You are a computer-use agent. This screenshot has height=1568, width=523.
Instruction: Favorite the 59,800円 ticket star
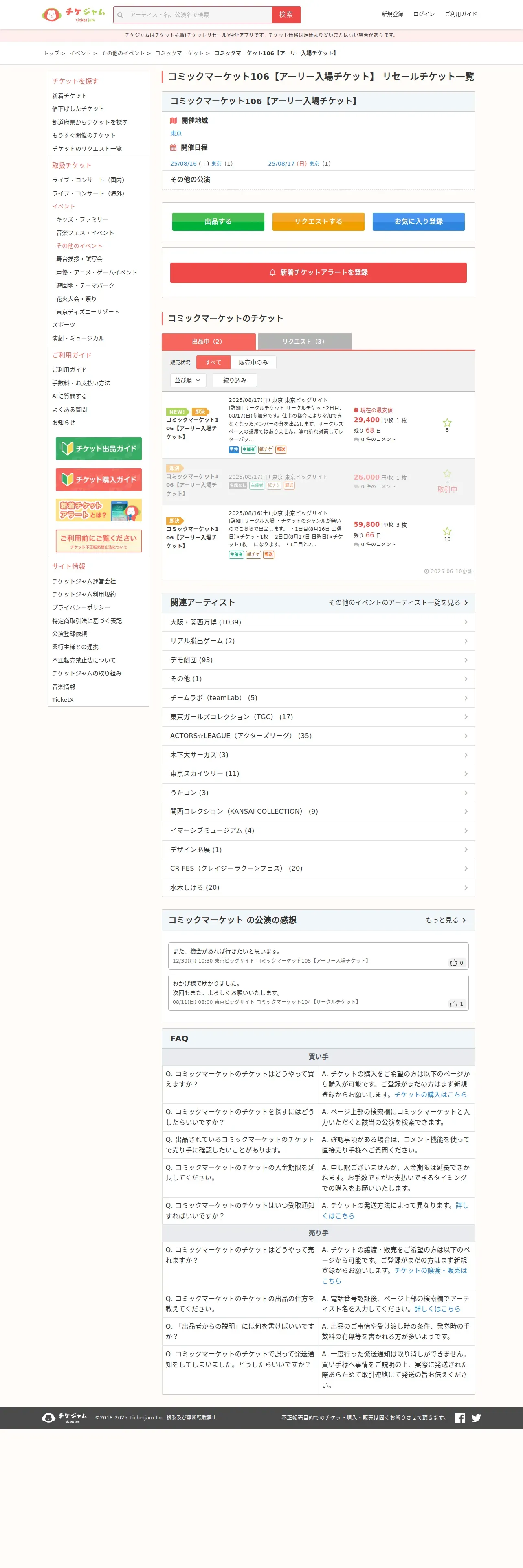[447, 531]
